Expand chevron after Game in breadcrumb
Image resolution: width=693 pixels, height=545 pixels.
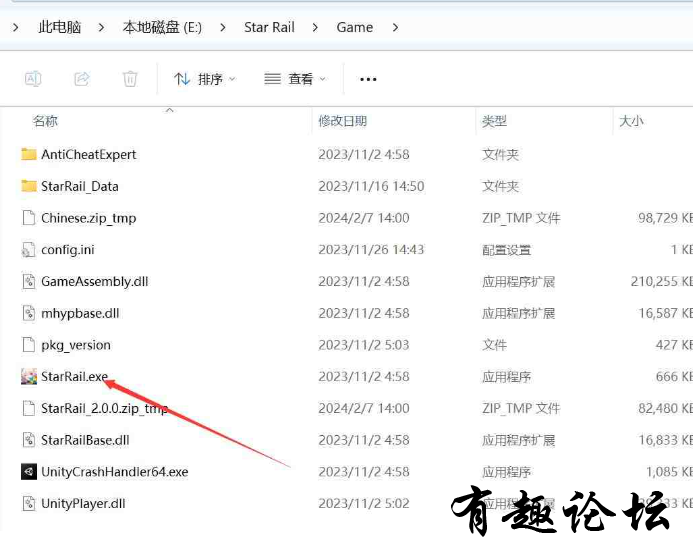pyautogui.click(x=395, y=27)
